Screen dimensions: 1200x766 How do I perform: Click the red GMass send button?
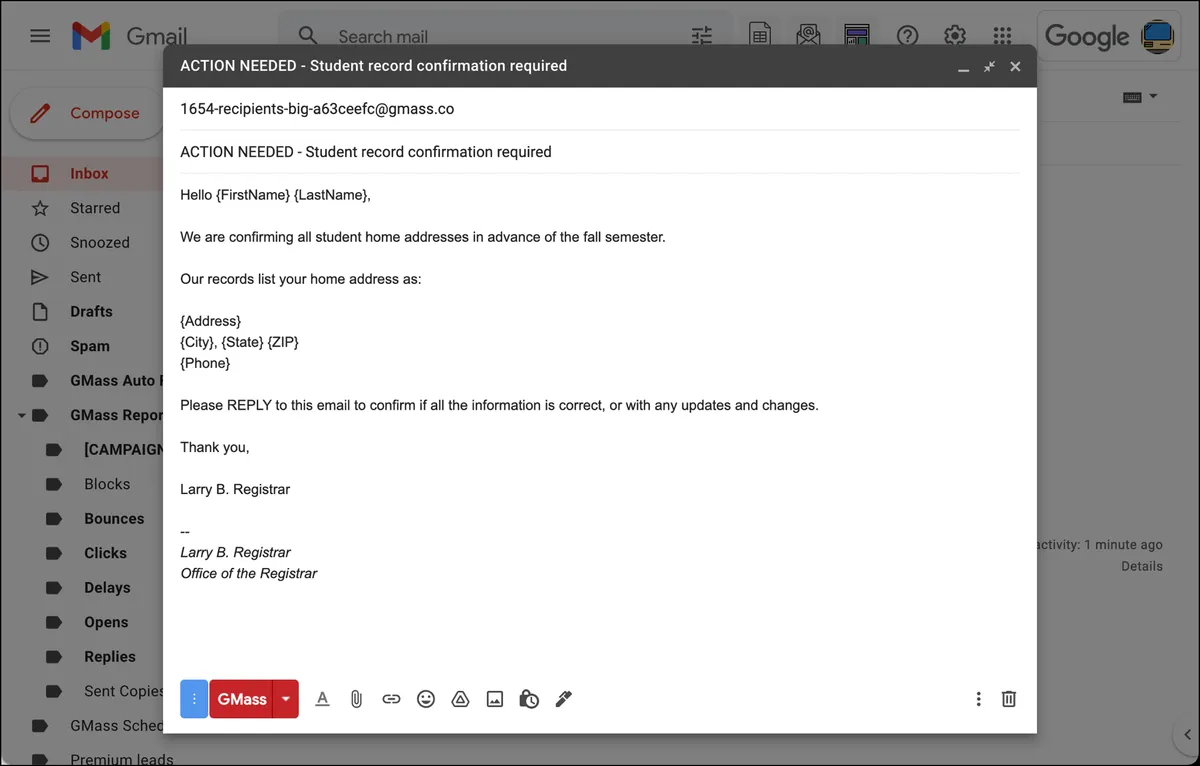pos(242,699)
